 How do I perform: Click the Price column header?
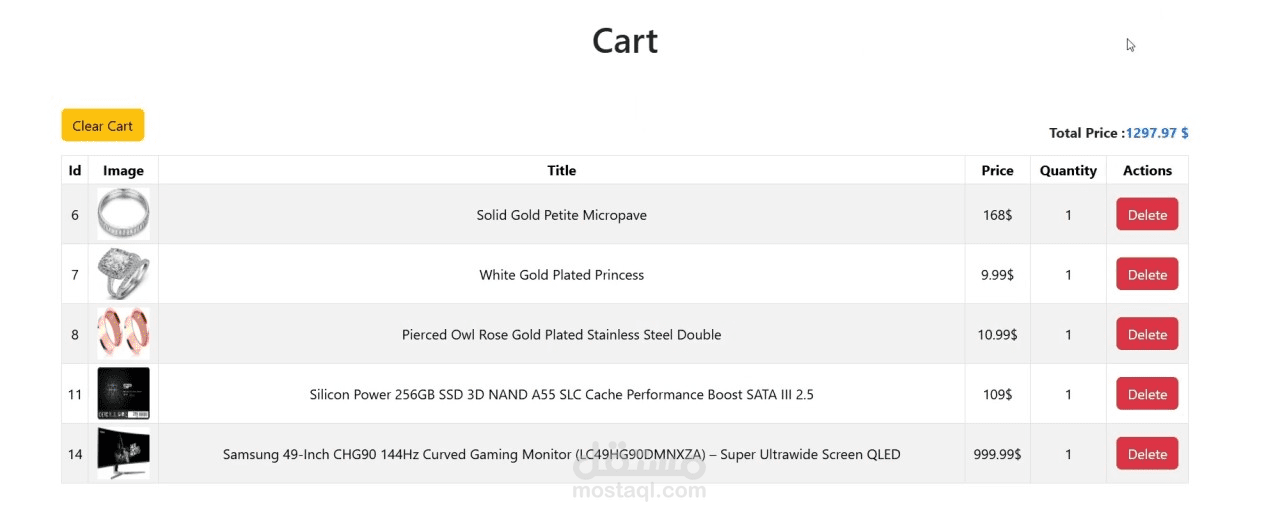click(x=997, y=171)
